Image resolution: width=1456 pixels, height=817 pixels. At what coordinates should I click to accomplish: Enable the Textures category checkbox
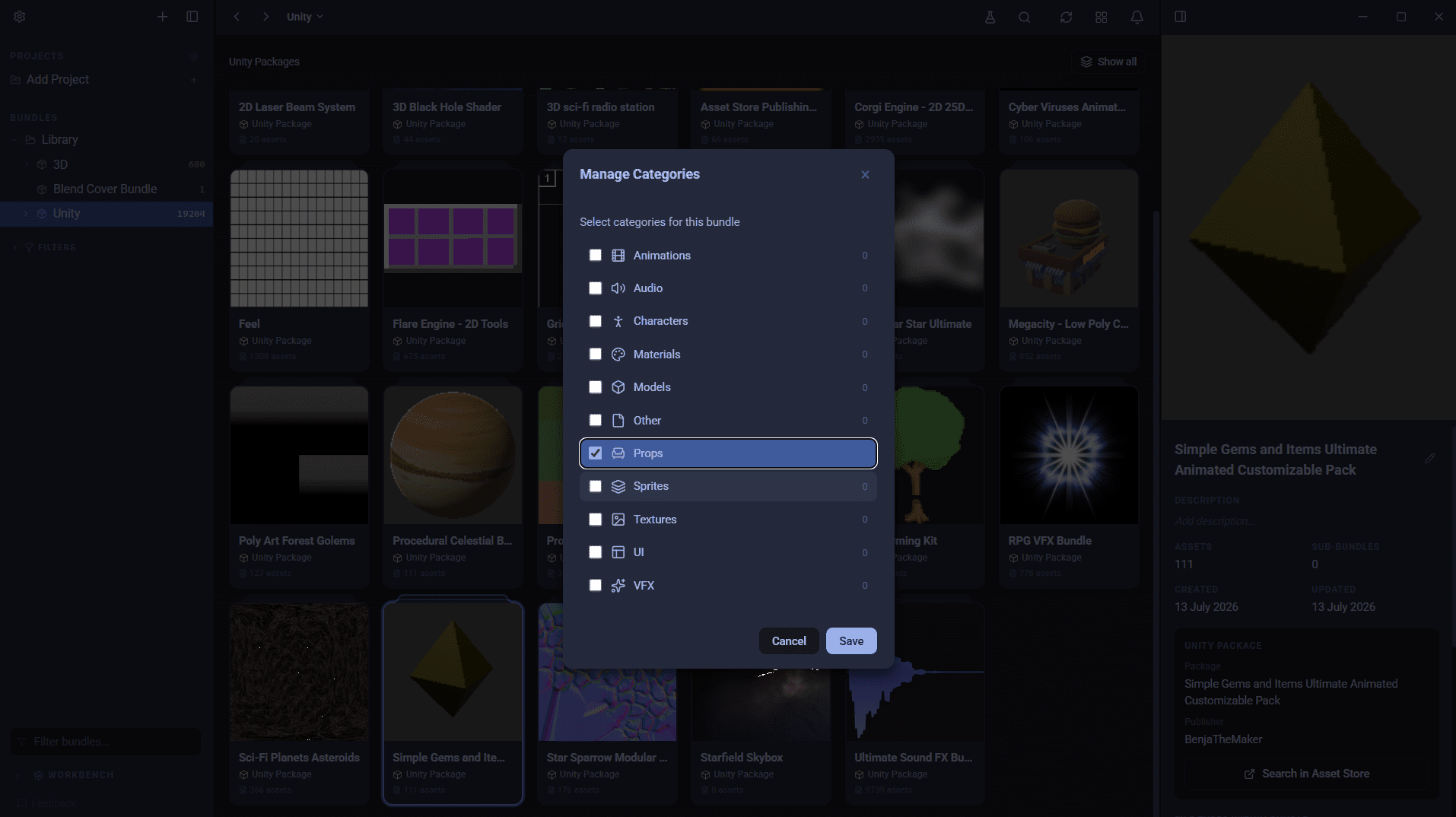tap(596, 520)
